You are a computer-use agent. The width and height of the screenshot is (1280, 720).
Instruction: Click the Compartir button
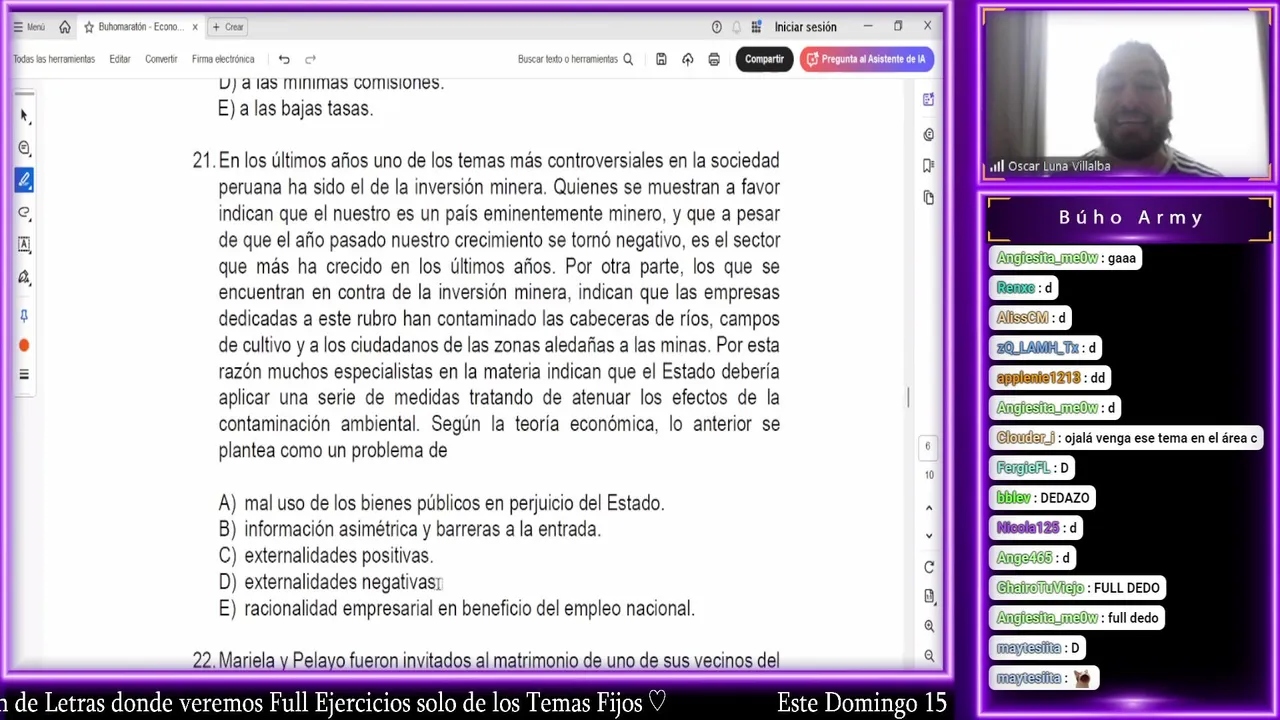pyautogui.click(x=764, y=59)
